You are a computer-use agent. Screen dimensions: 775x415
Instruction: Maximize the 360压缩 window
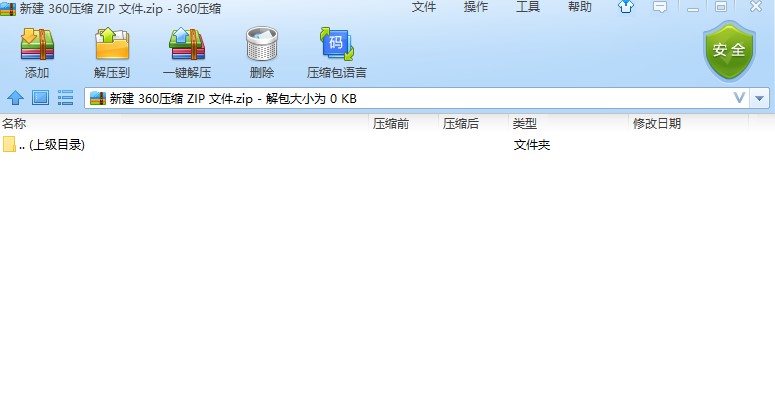[x=721, y=7]
